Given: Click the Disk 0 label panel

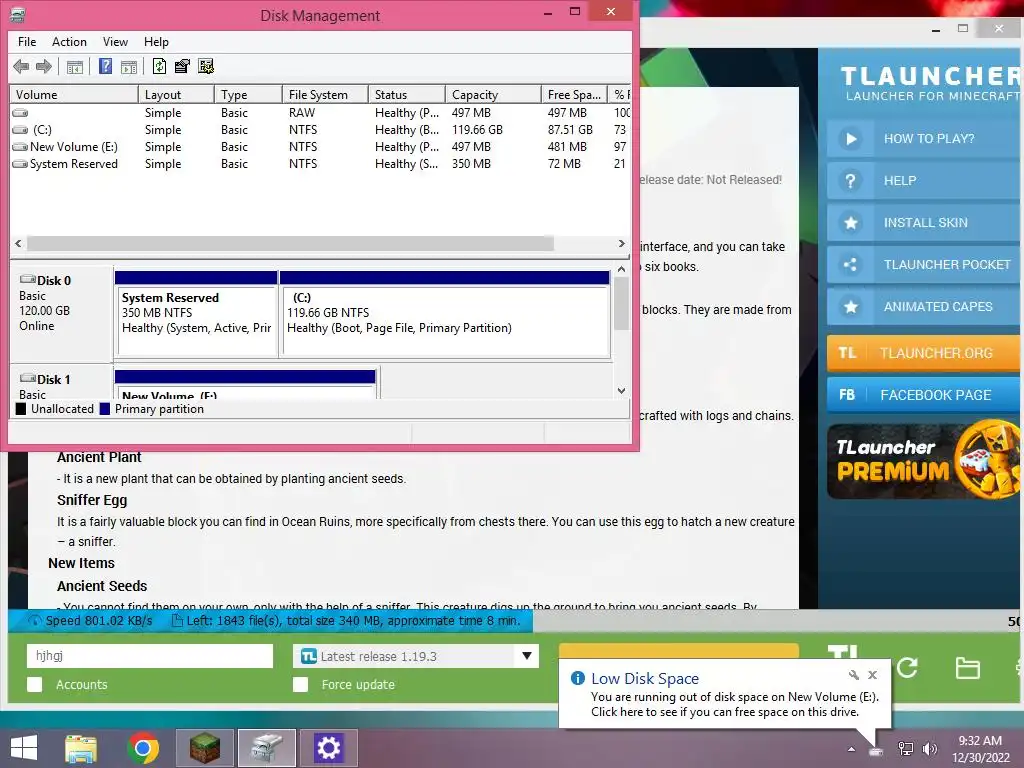Looking at the screenshot, I should click(x=61, y=313).
